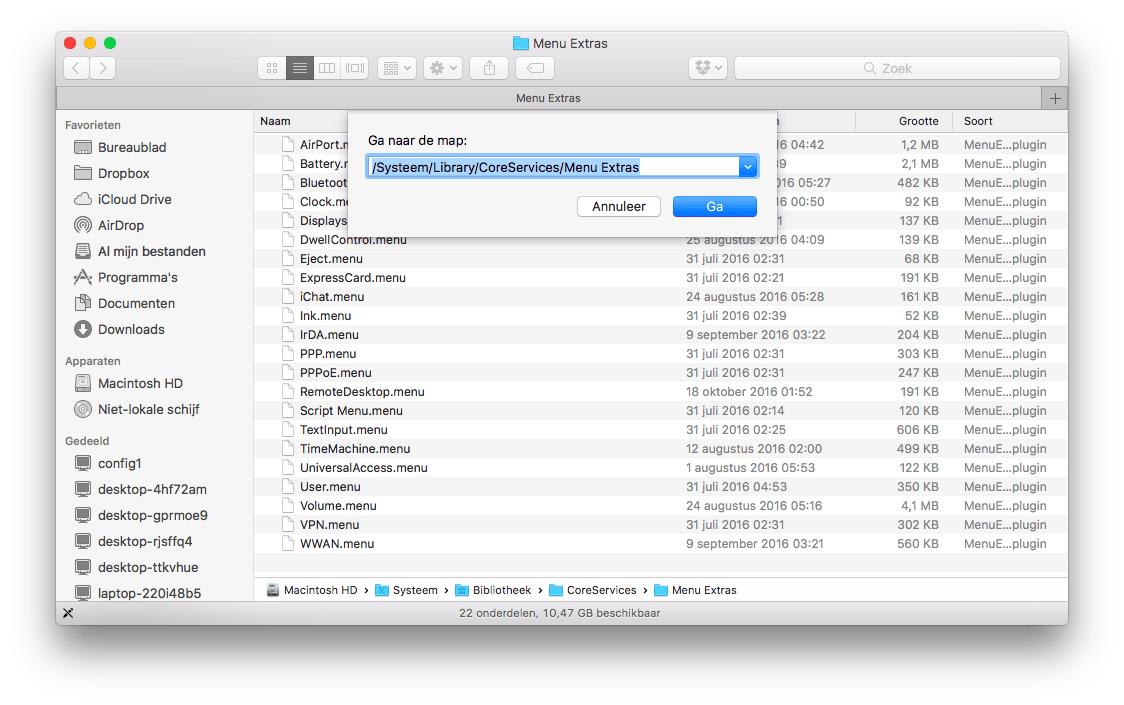This screenshot has height=705, width=1124.
Task: Click CoreServices in the path bar
Action: (593, 590)
